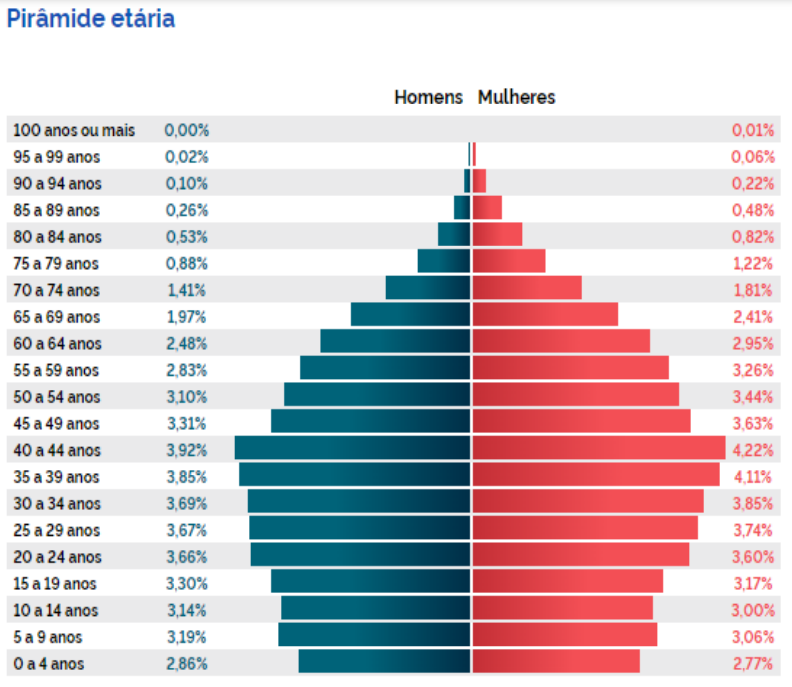Click the women bar for 55 a 59 anos
The image size is (792, 687).
tap(571, 368)
